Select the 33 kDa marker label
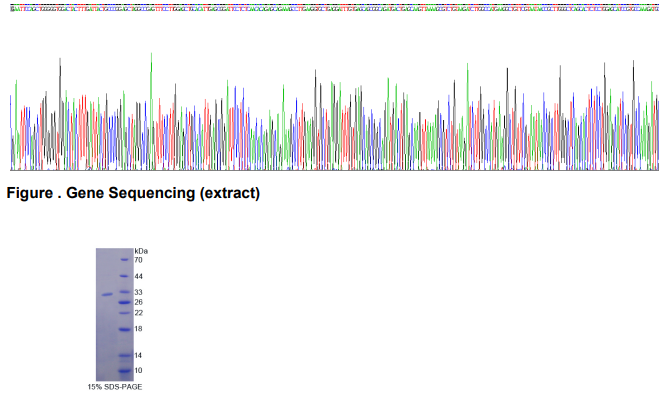663x395 pixels. point(138,292)
